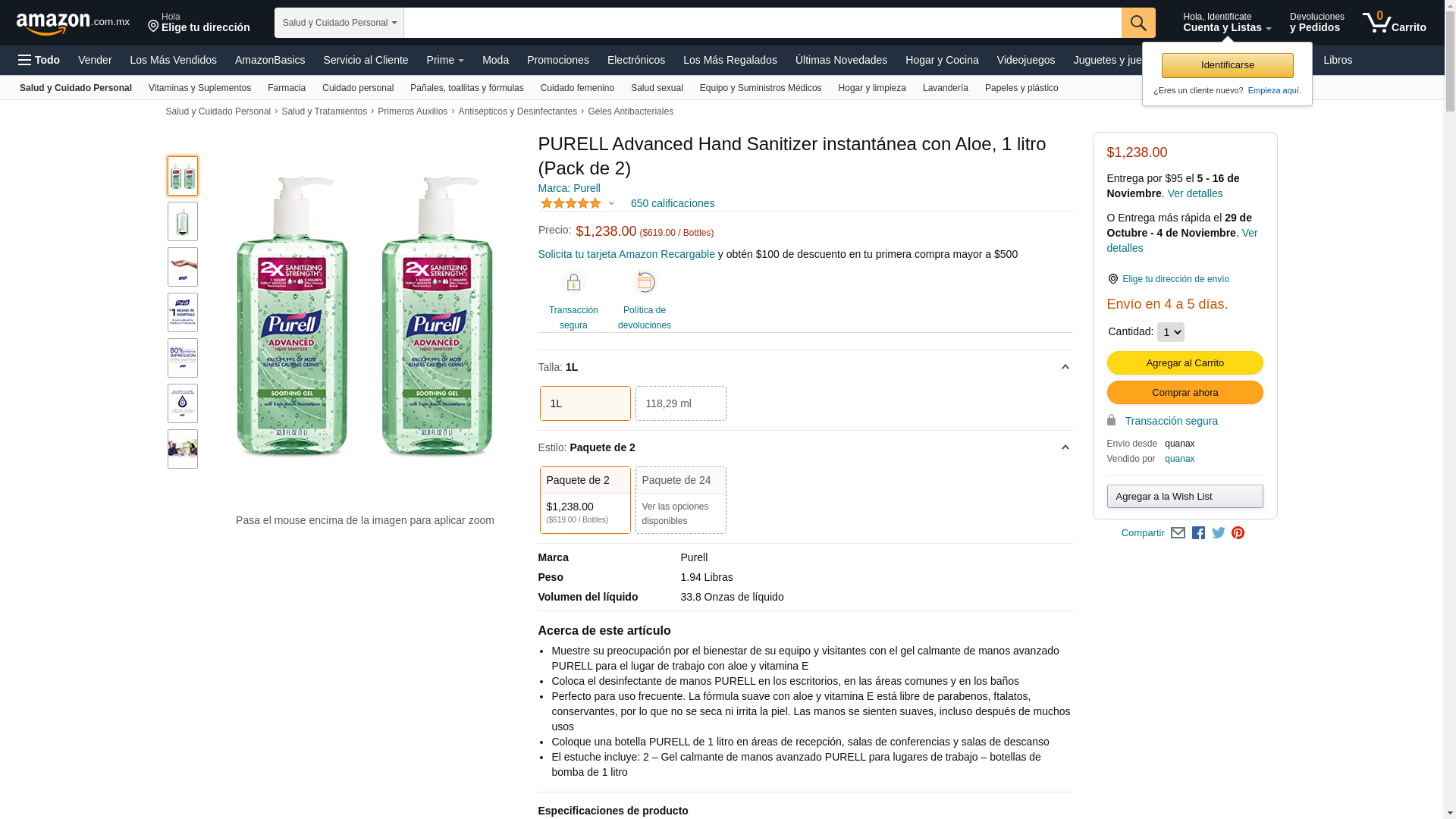Click the Amazon.com.mx logo
The width and height of the screenshot is (1456, 819).
coord(73,23)
